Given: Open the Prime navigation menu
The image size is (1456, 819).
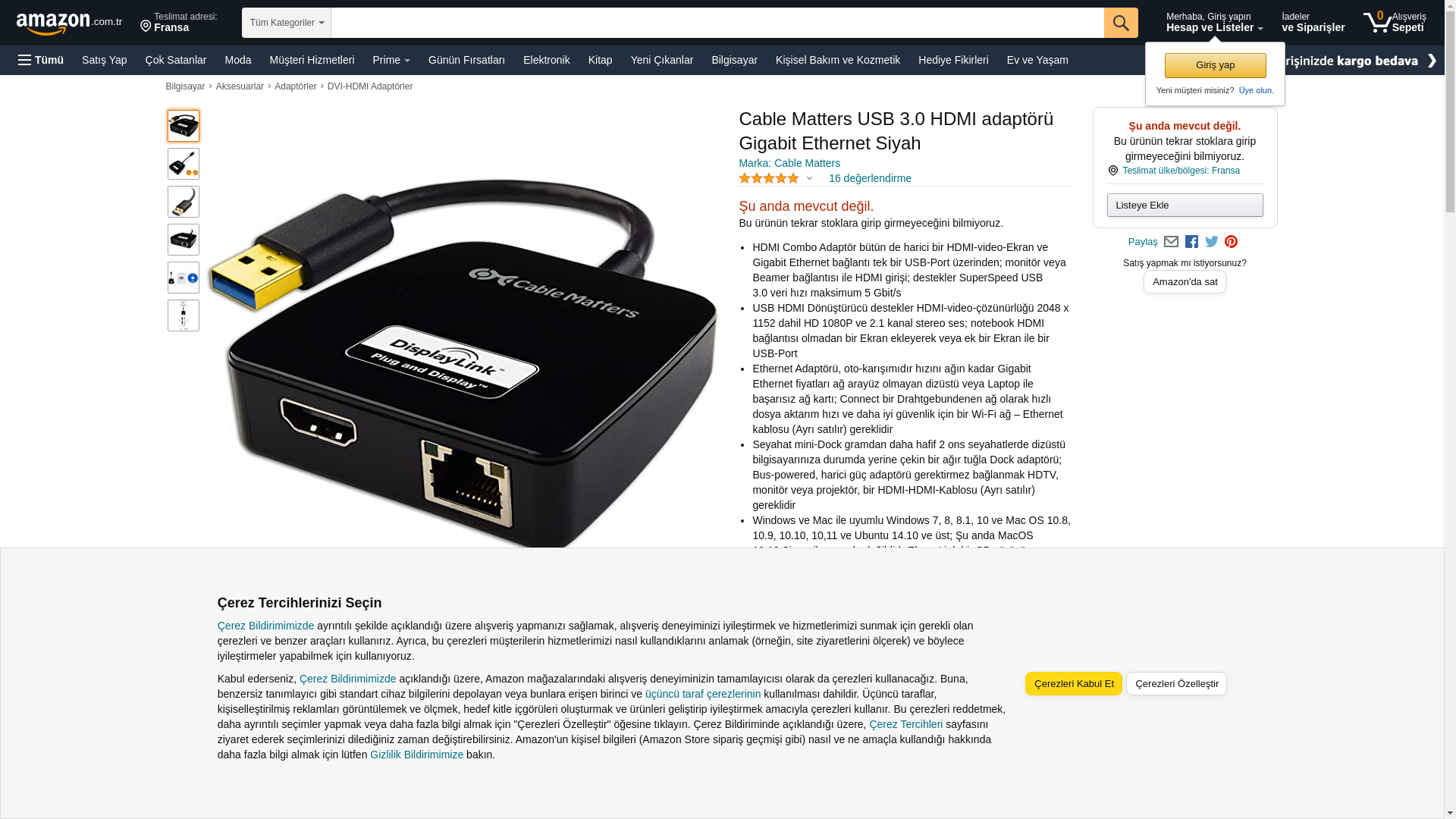Looking at the screenshot, I should click(x=391, y=60).
